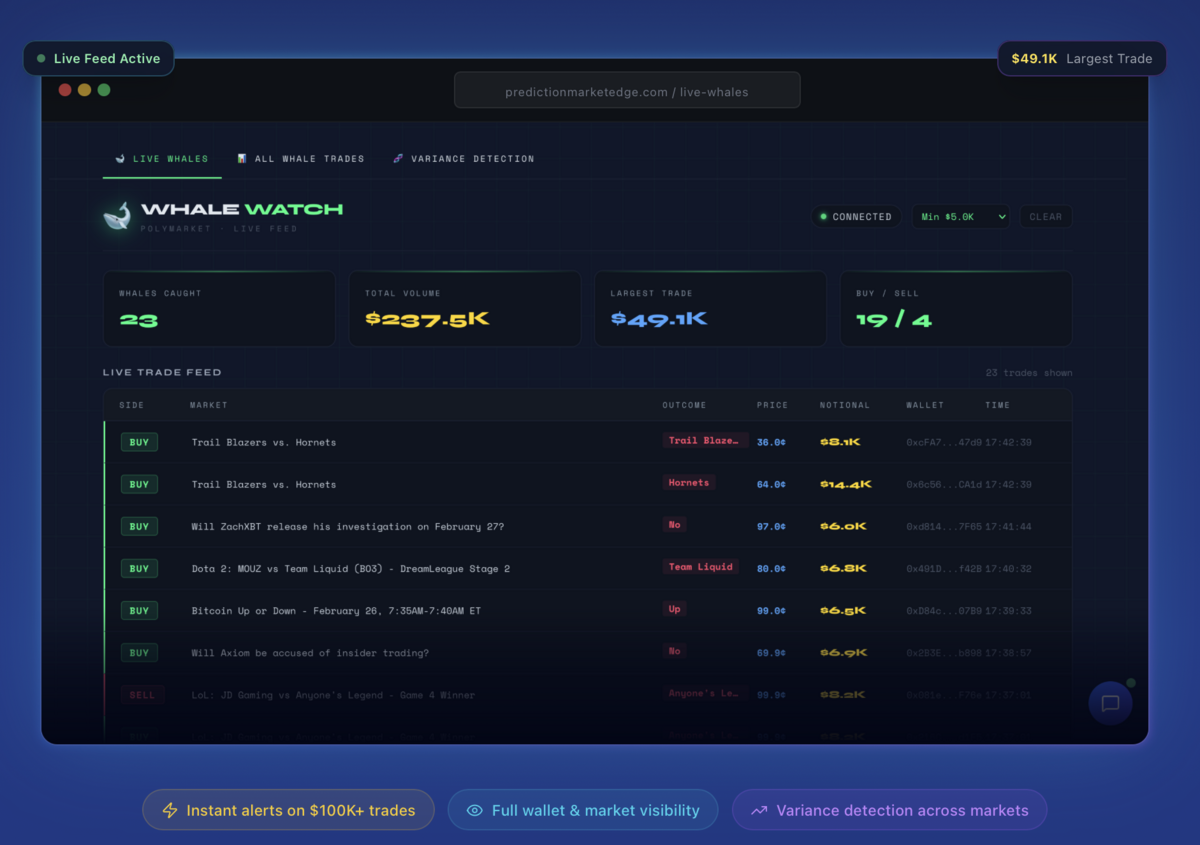This screenshot has height=845, width=1200.
Task: Click the Dota 2: MOUZ vs Team Liquid market
Action: (351, 568)
